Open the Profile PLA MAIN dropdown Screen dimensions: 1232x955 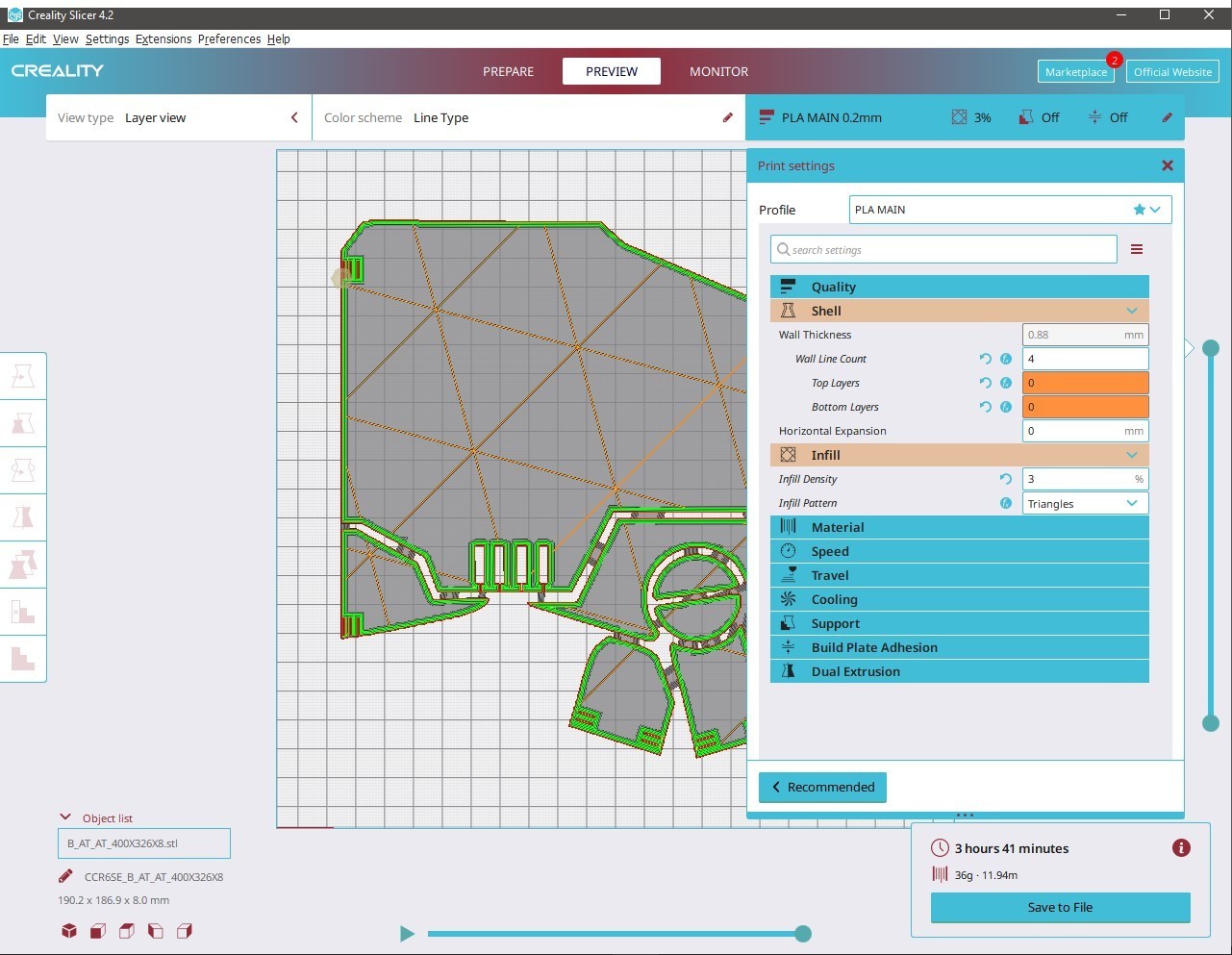1011,210
